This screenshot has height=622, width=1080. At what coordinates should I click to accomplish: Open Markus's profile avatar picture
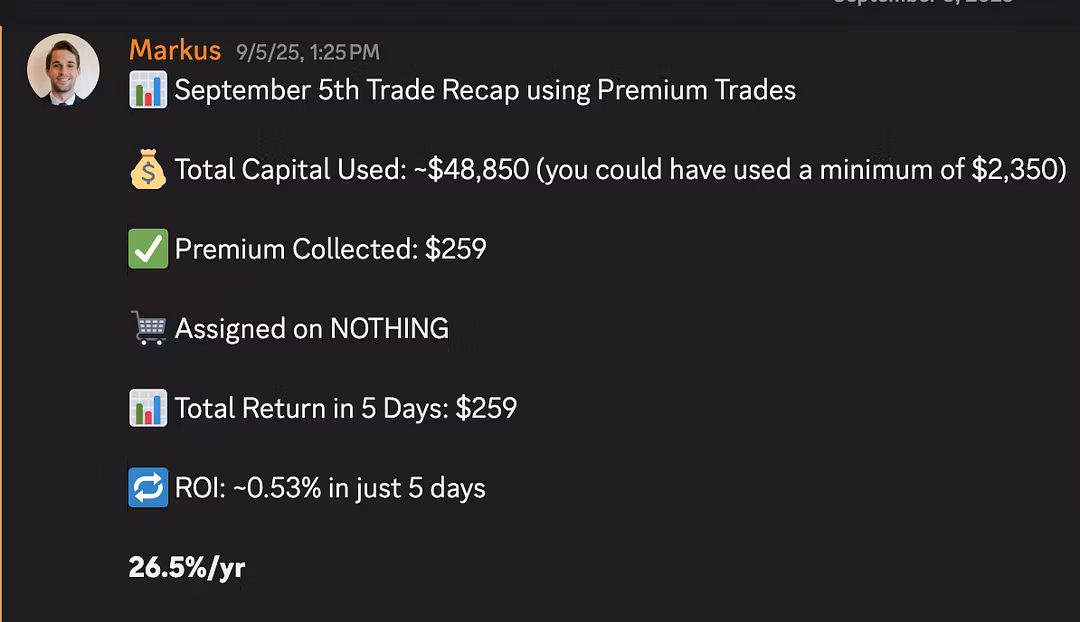[63, 68]
